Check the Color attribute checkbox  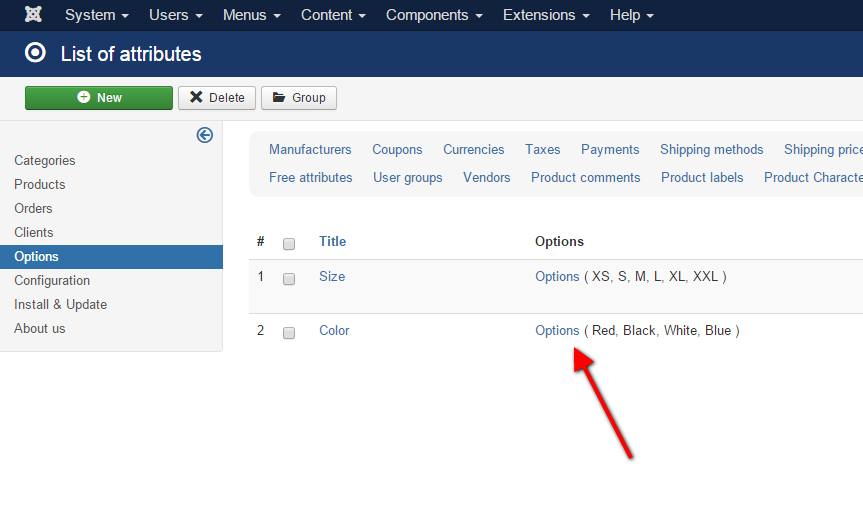click(x=289, y=333)
